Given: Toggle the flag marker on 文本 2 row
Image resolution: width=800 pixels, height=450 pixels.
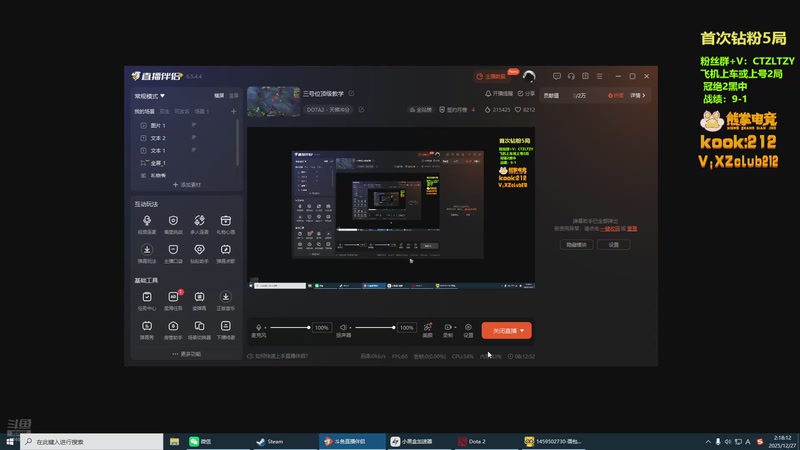Looking at the screenshot, I should [194, 138].
